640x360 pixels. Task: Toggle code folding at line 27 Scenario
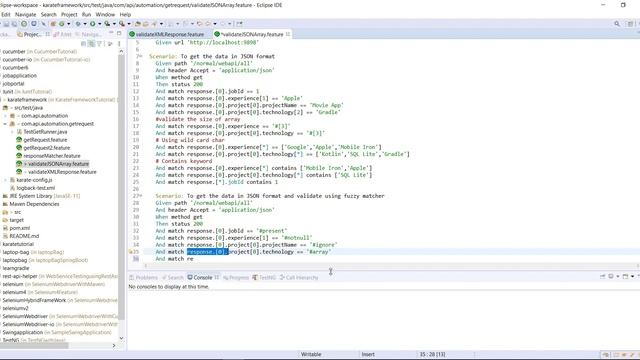(141, 196)
